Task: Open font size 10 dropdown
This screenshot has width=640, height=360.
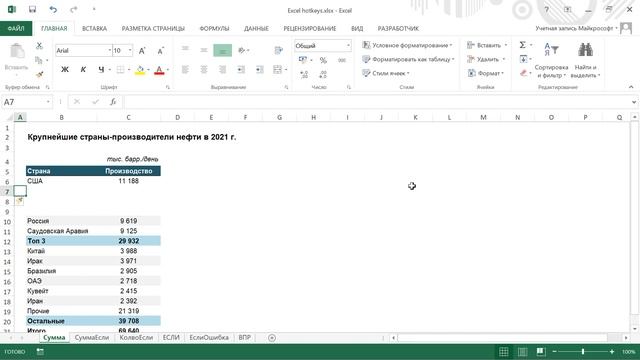Action: 130,51
